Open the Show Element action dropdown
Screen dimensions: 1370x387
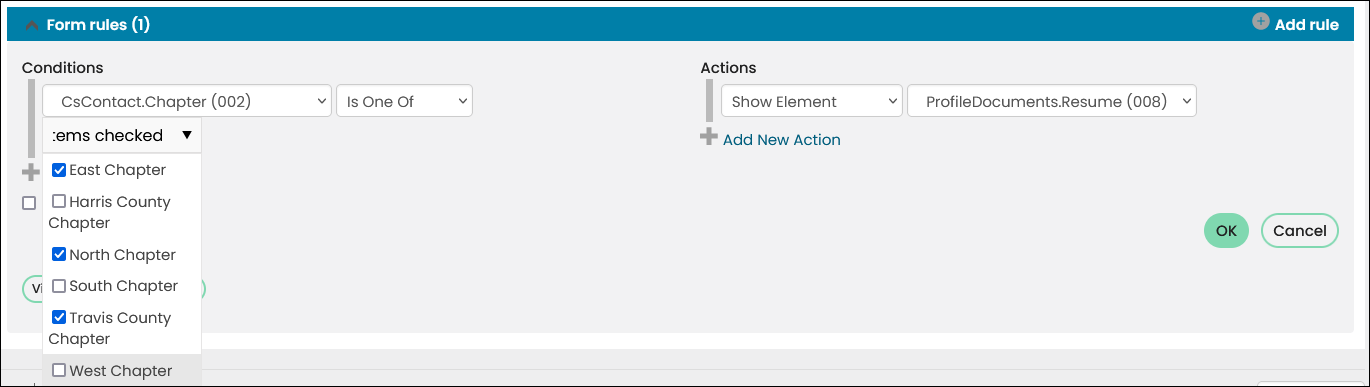pyautogui.click(x=812, y=101)
